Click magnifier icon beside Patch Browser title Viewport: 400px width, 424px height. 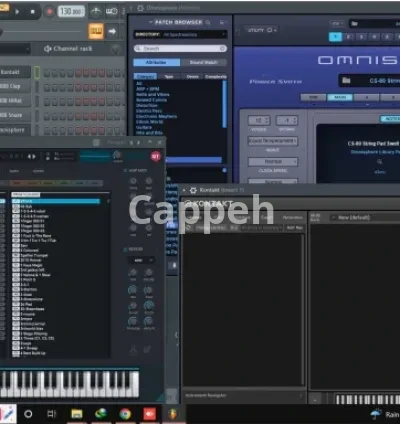coord(208,22)
